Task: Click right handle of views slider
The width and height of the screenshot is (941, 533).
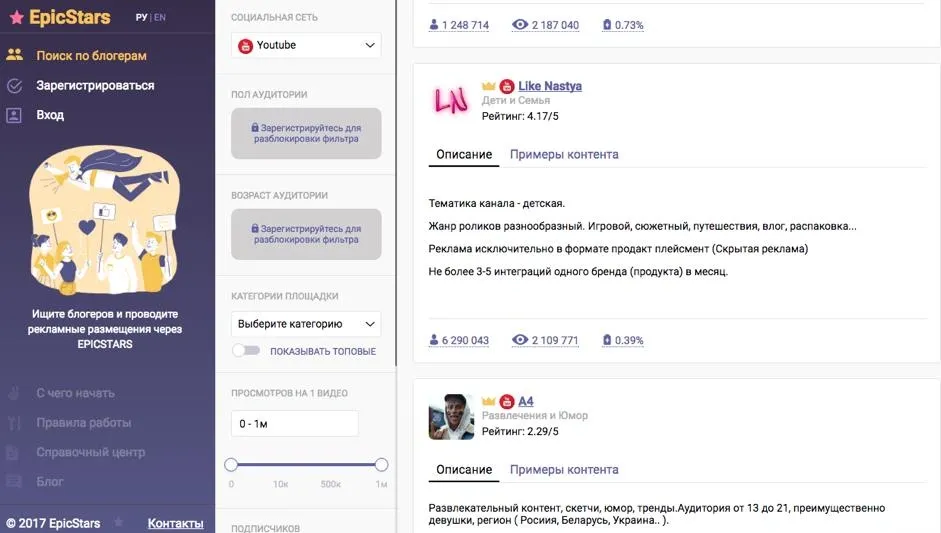Action: click(381, 465)
